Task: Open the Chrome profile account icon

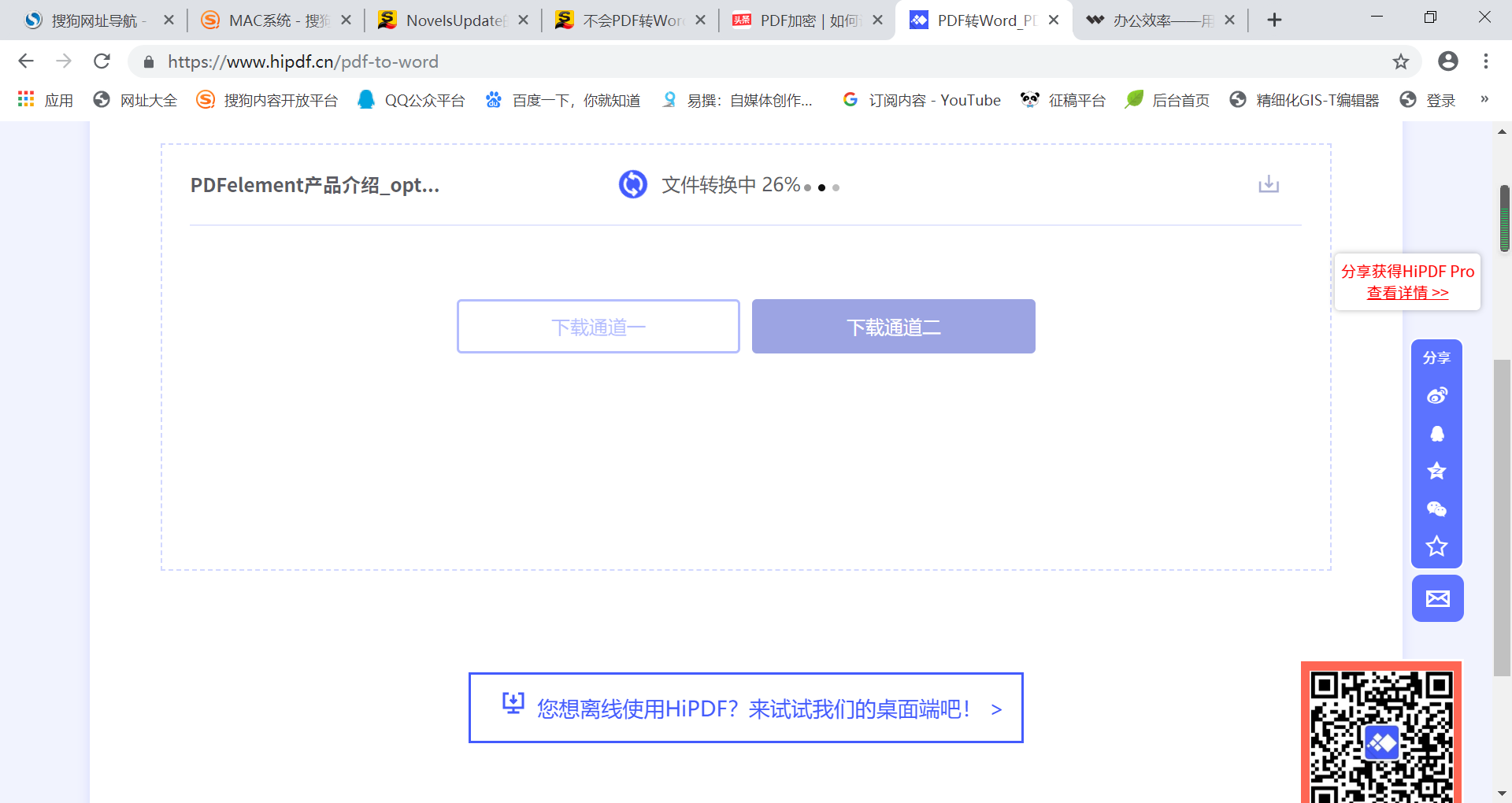Action: coord(1447,61)
